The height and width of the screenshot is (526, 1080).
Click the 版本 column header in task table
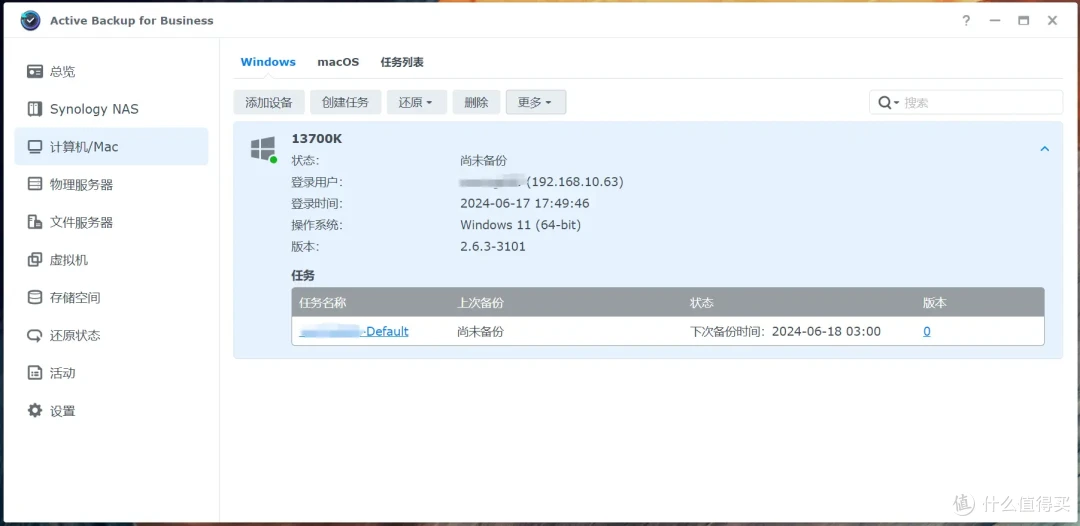point(935,303)
